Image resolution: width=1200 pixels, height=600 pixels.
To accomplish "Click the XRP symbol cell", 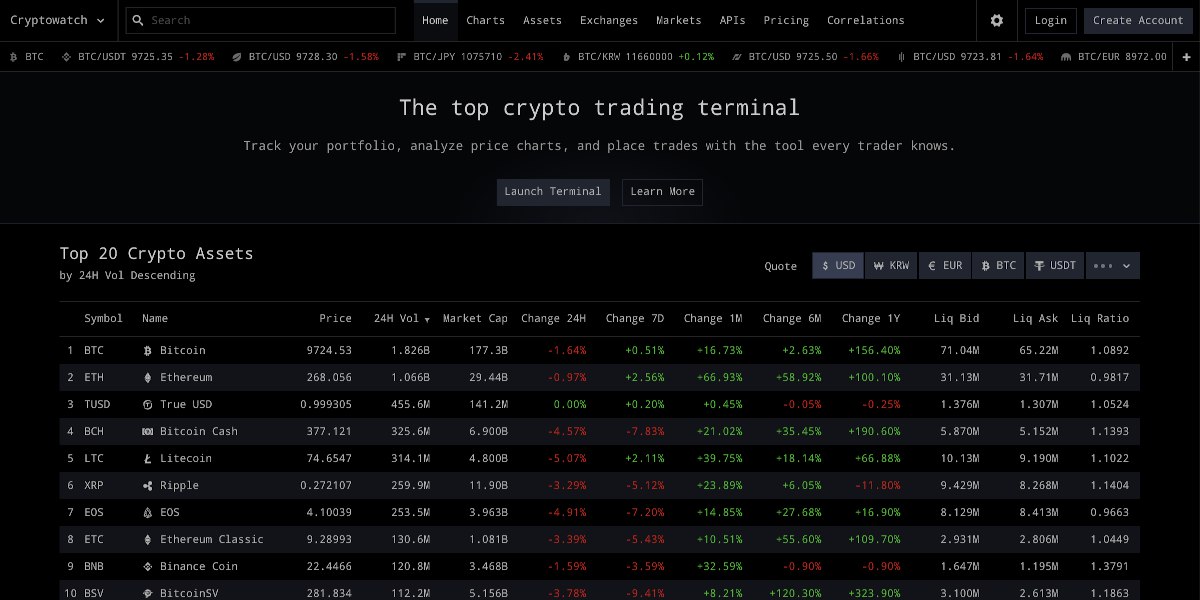I will (x=94, y=485).
